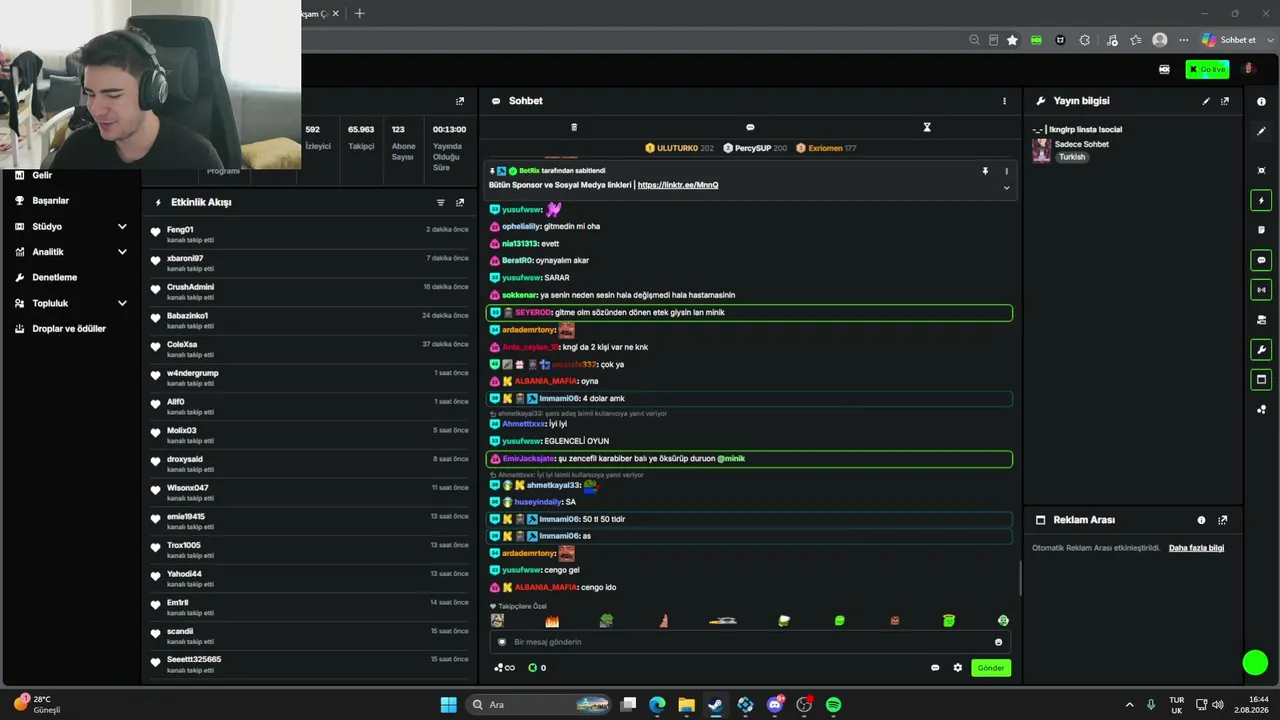
Task: Unpin the BotRix pinned message
Action: coord(985,171)
